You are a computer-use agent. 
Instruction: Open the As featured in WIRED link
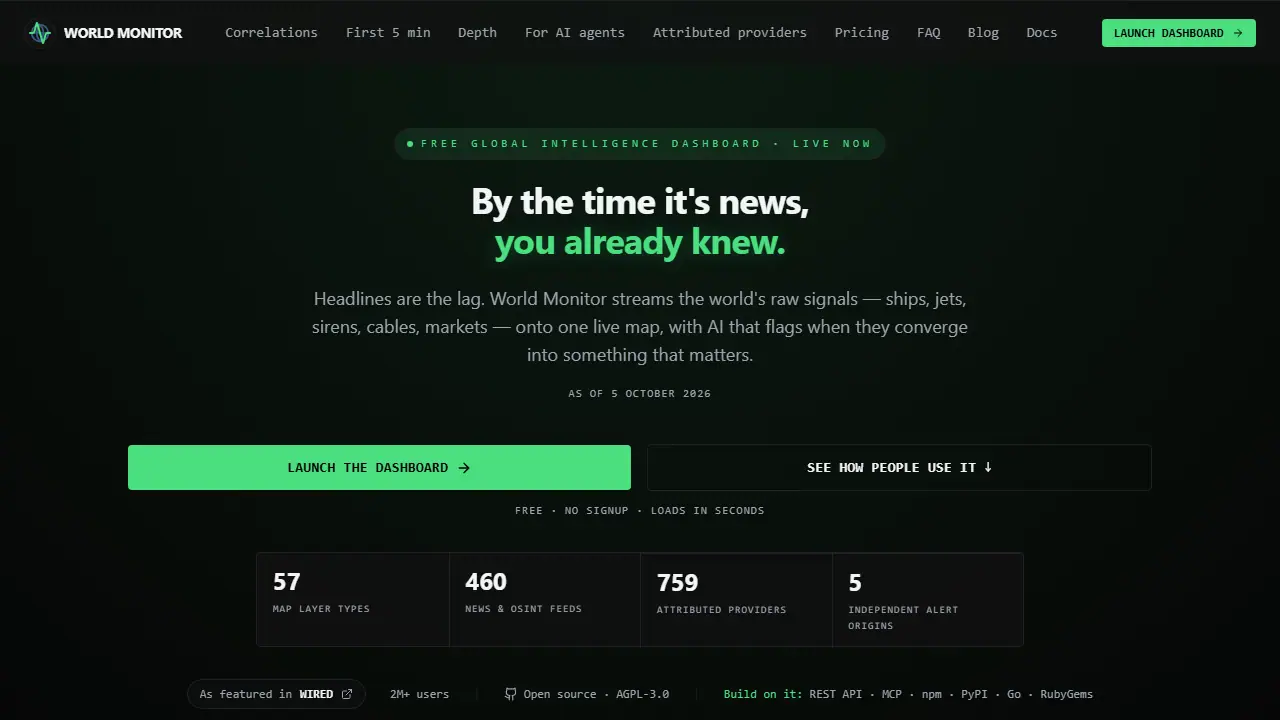coord(276,694)
